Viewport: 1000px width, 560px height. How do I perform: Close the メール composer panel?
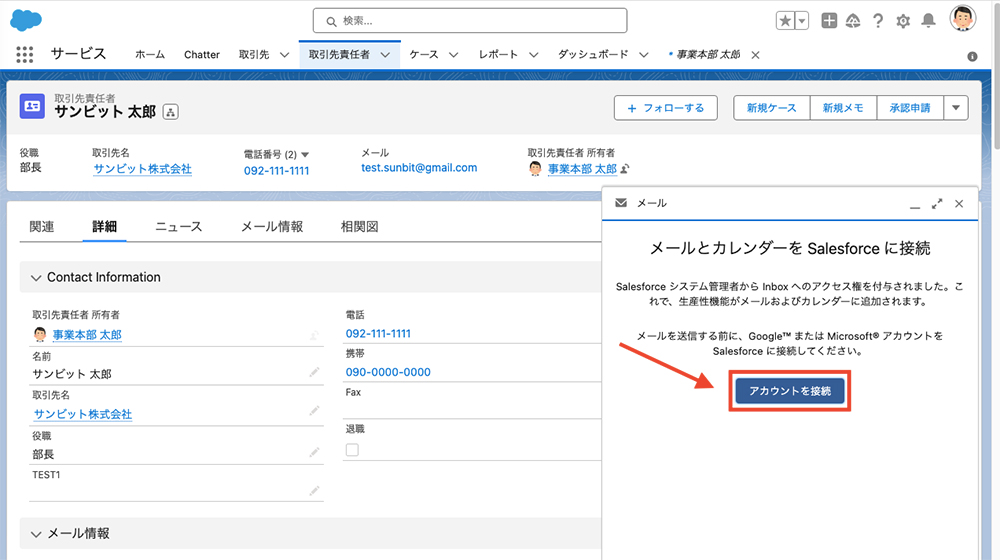[959, 204]
